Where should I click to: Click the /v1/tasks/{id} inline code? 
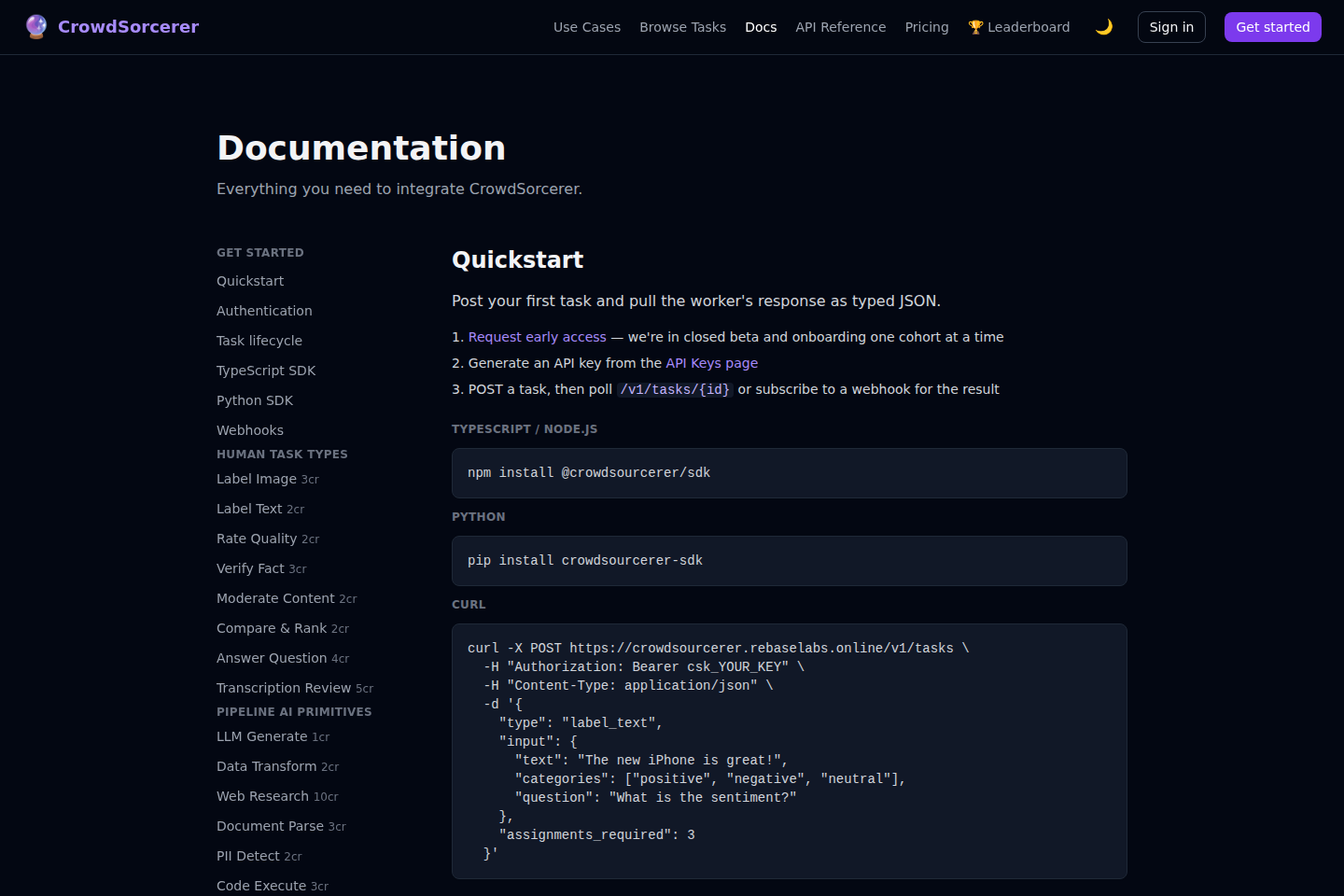tap(675, 389)
